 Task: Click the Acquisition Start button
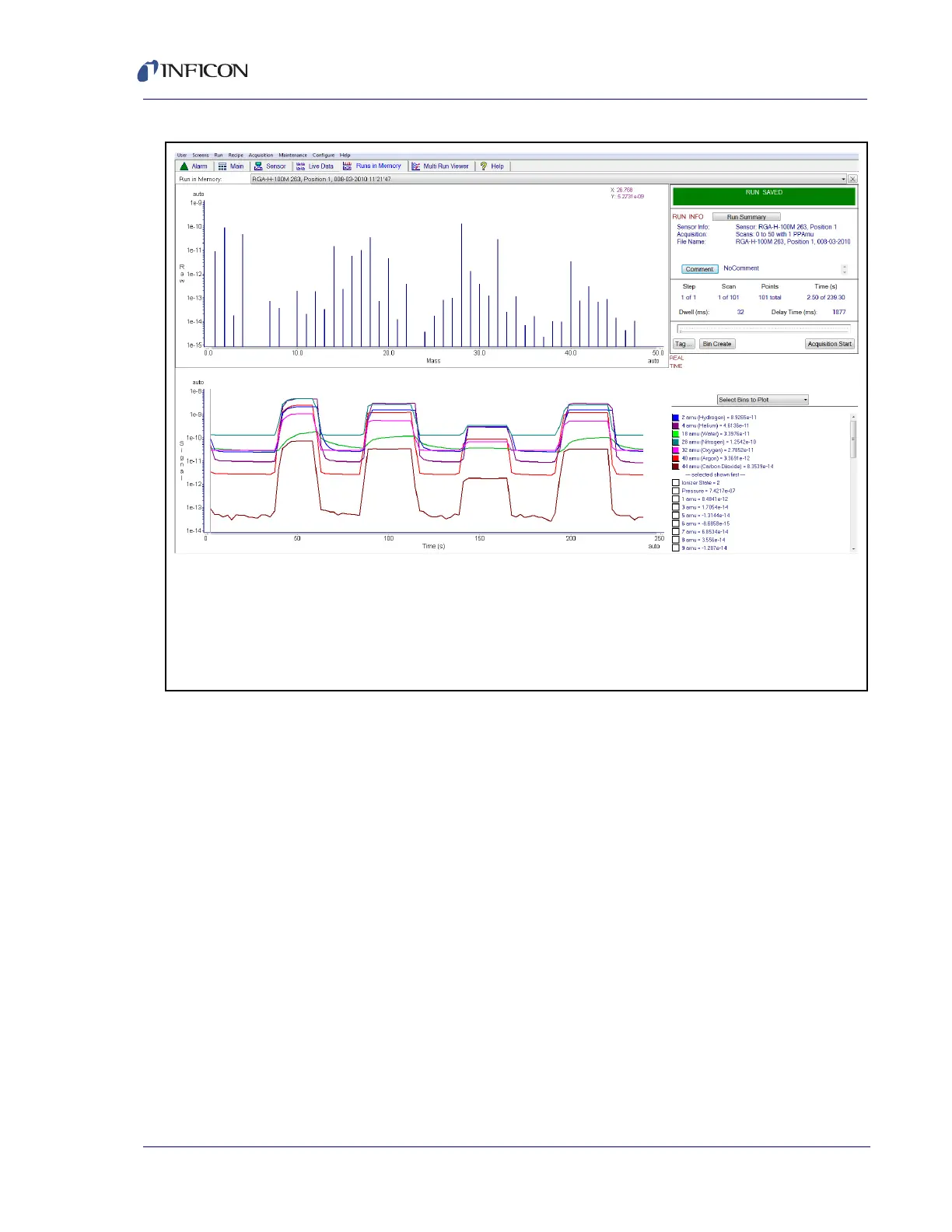coord(830,344)
